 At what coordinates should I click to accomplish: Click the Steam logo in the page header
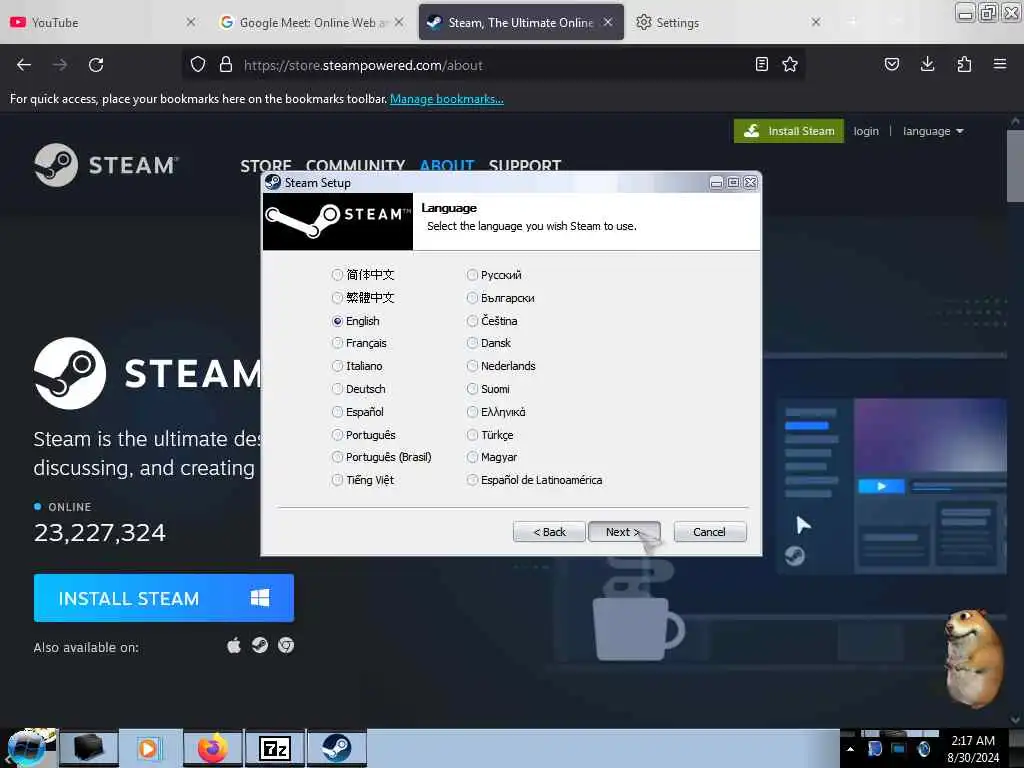106,165
